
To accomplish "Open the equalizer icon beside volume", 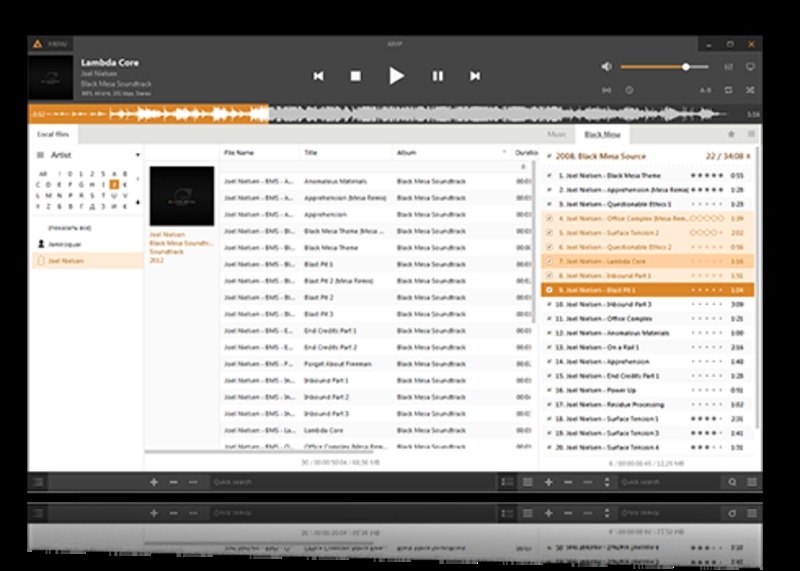I will pos(729,67).
